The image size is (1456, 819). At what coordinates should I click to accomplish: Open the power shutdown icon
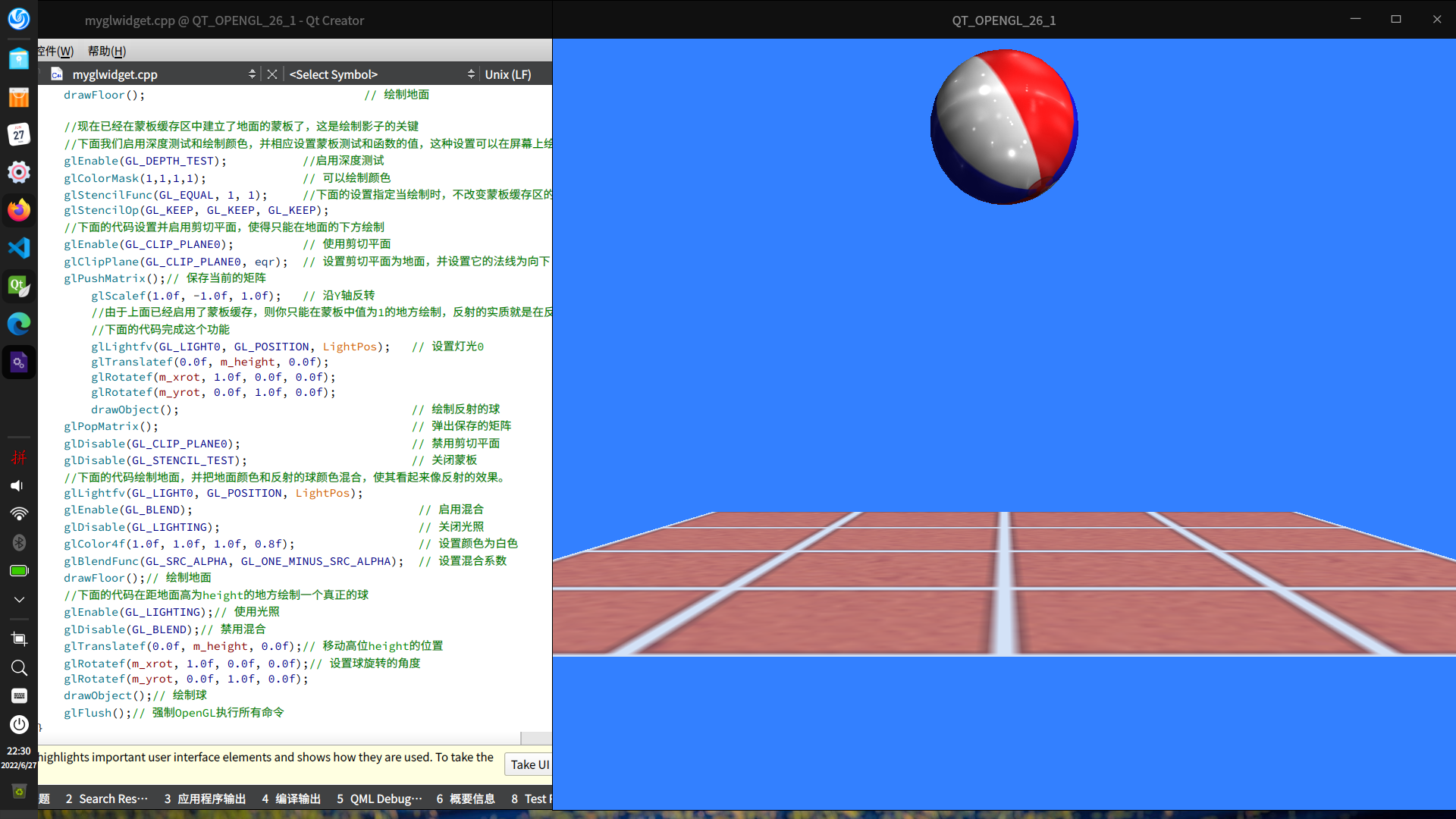tap(19, 724)
